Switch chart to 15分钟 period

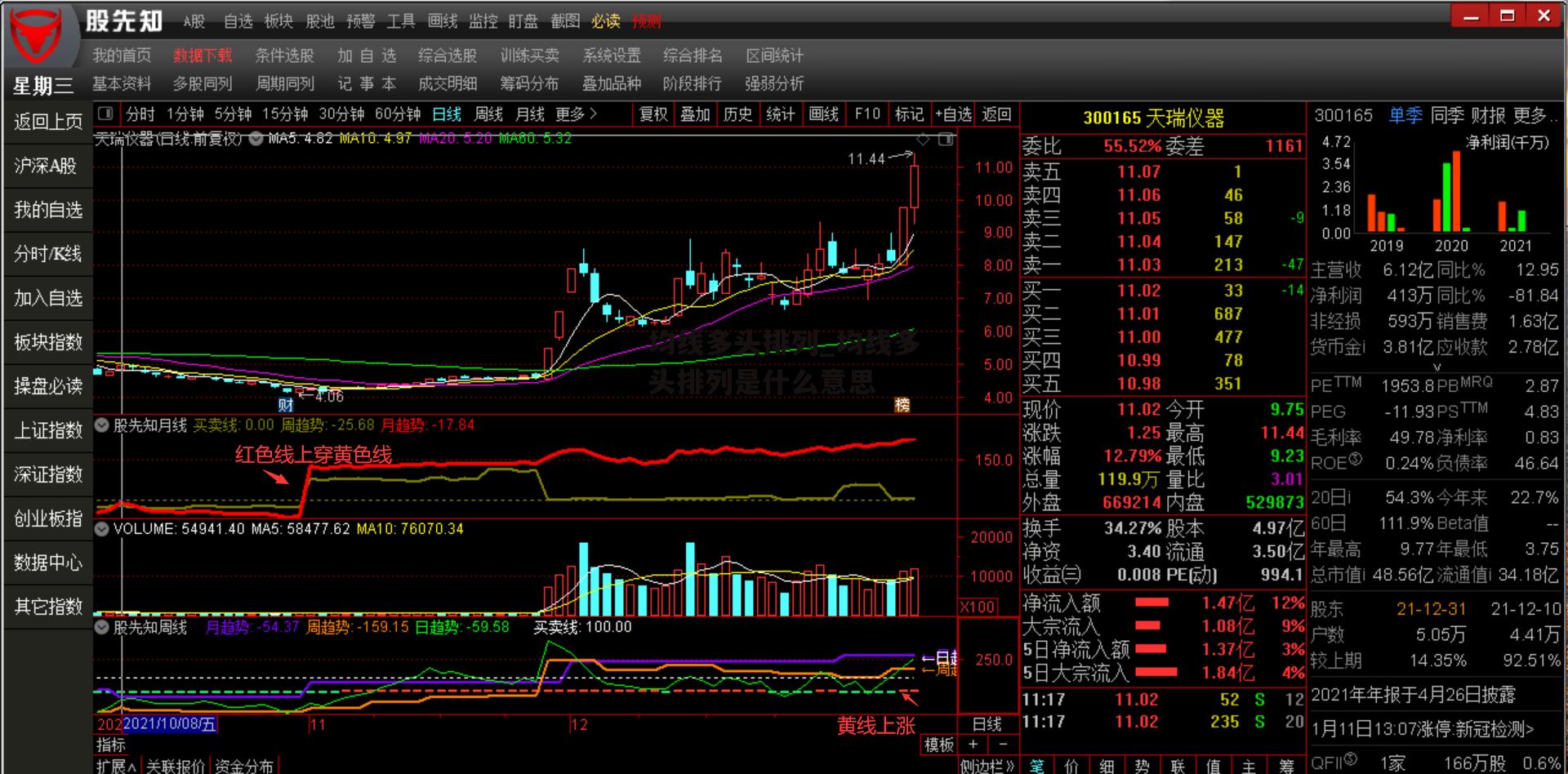(x=284, y=114)
